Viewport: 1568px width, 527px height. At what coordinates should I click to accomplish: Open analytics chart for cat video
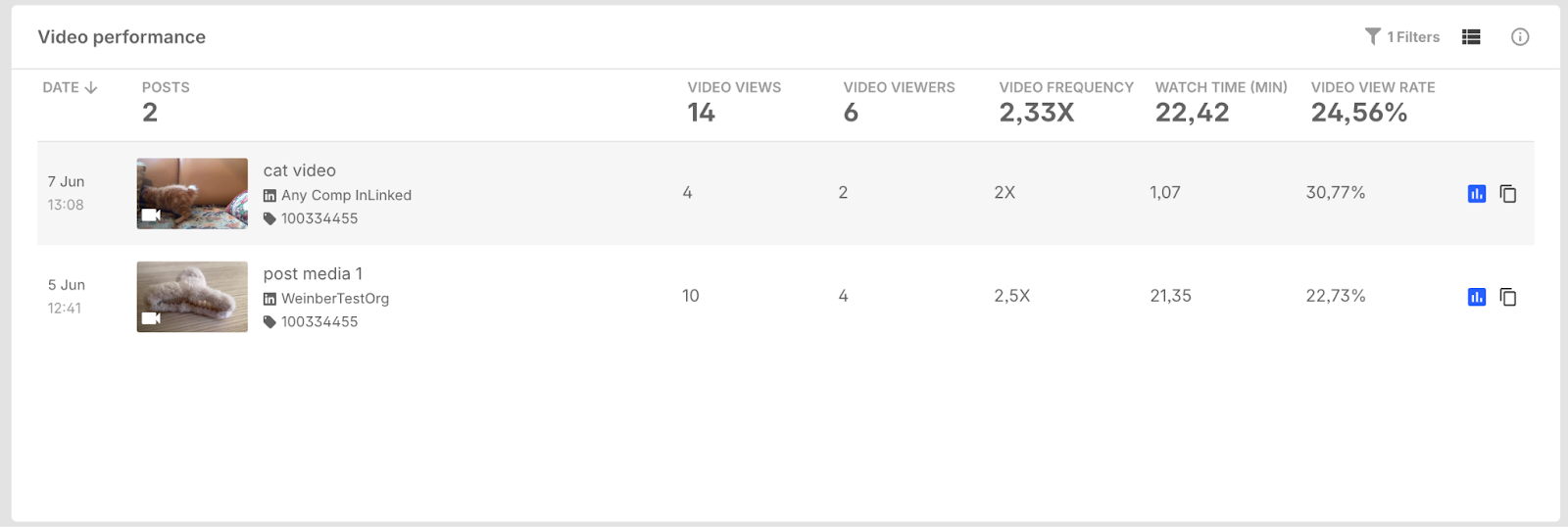1477,194
